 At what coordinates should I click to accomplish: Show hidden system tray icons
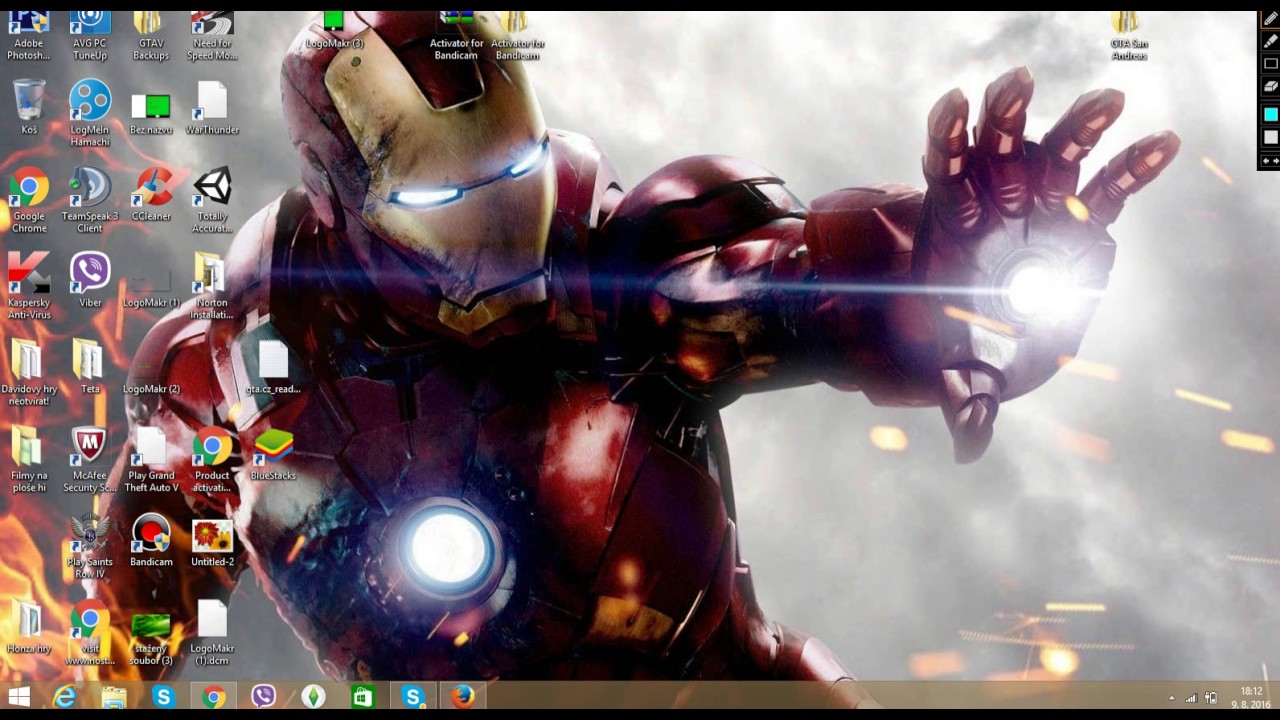click(1171, 698)
